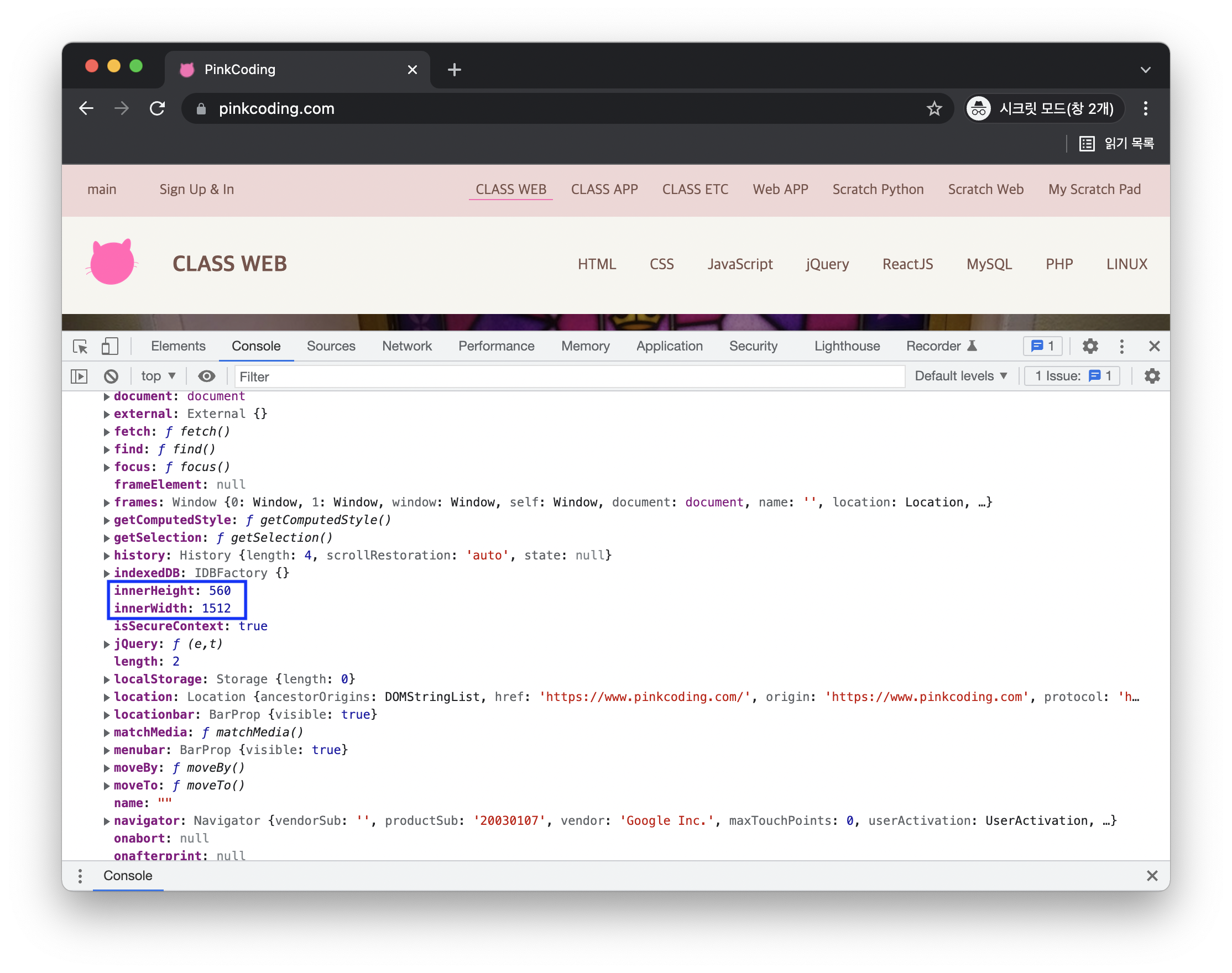Switch to the Sources tab
Viewport: 1232px width, 973px height.
coord(331,346)
